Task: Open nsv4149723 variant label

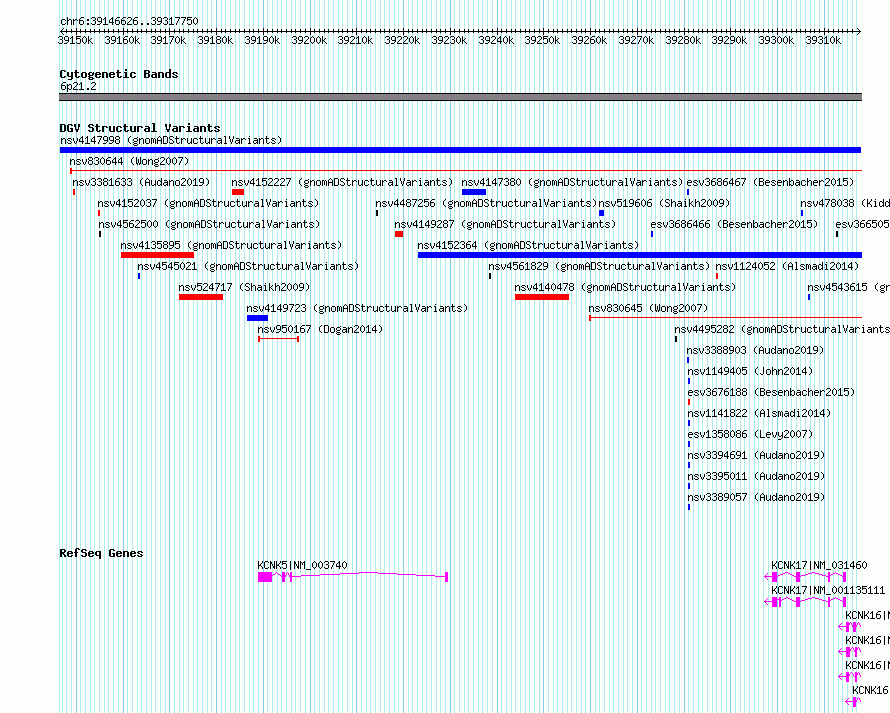Action: pos(357,308)
